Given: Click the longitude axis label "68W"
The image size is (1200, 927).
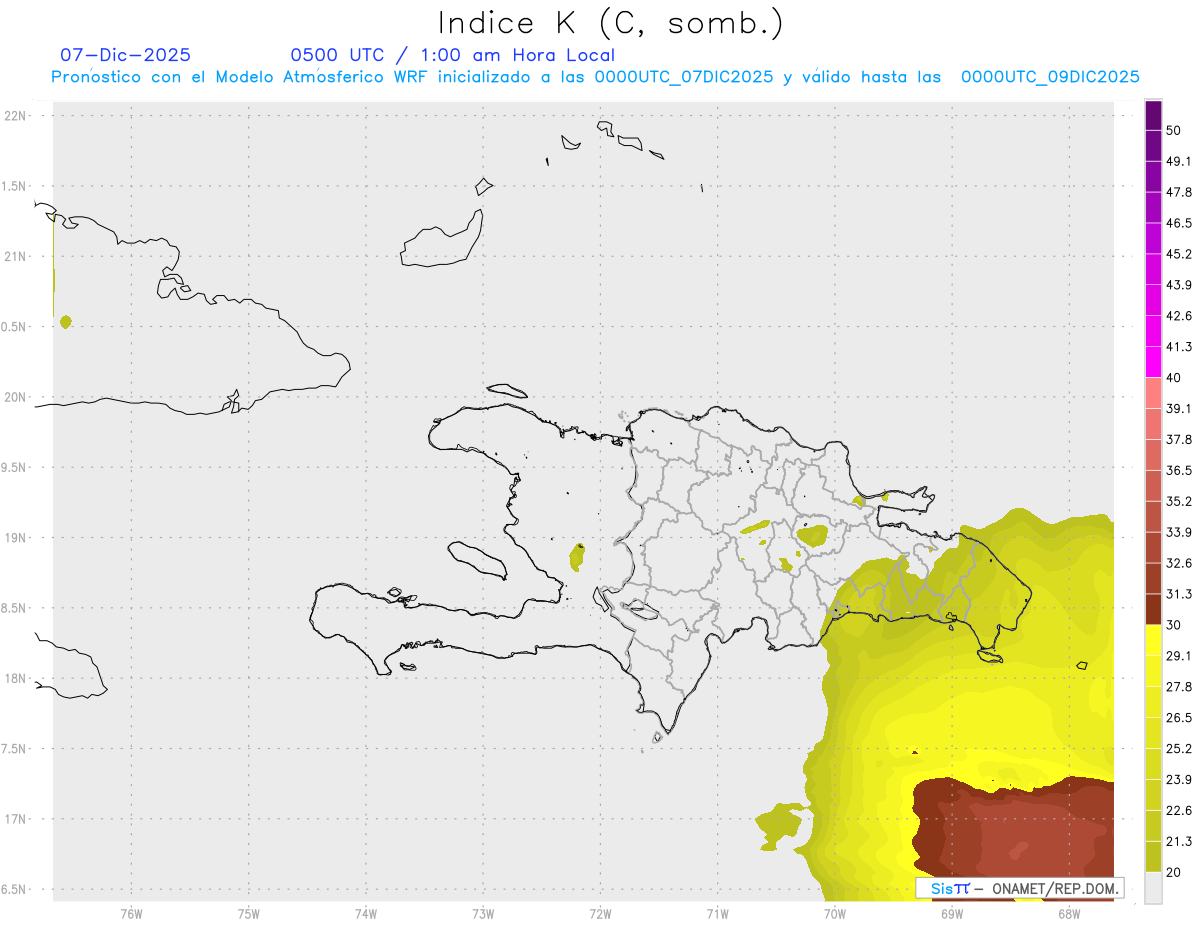Looking at the screenshot, I should (1068, 914).
